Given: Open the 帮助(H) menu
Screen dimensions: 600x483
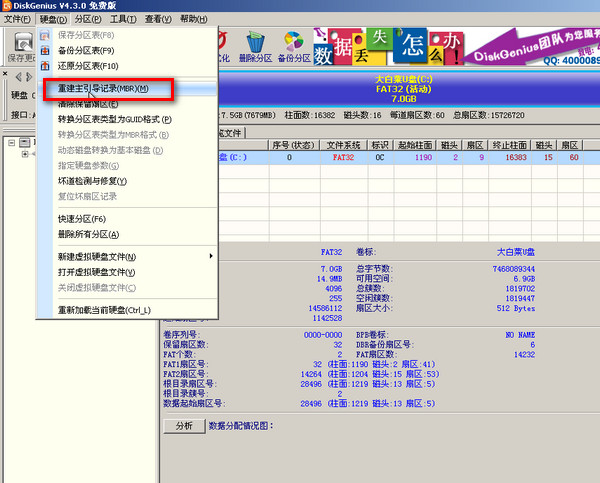Looking at the screenshot, I should coord(194,19).
